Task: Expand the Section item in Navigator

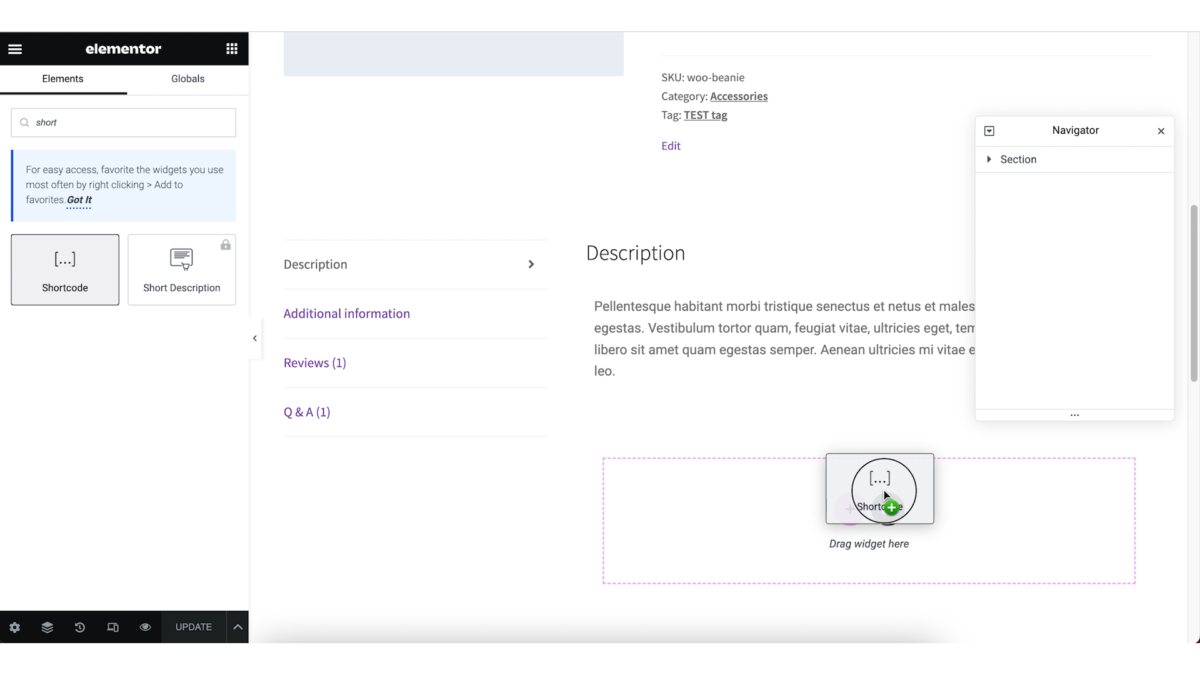Action: [989, 159]
